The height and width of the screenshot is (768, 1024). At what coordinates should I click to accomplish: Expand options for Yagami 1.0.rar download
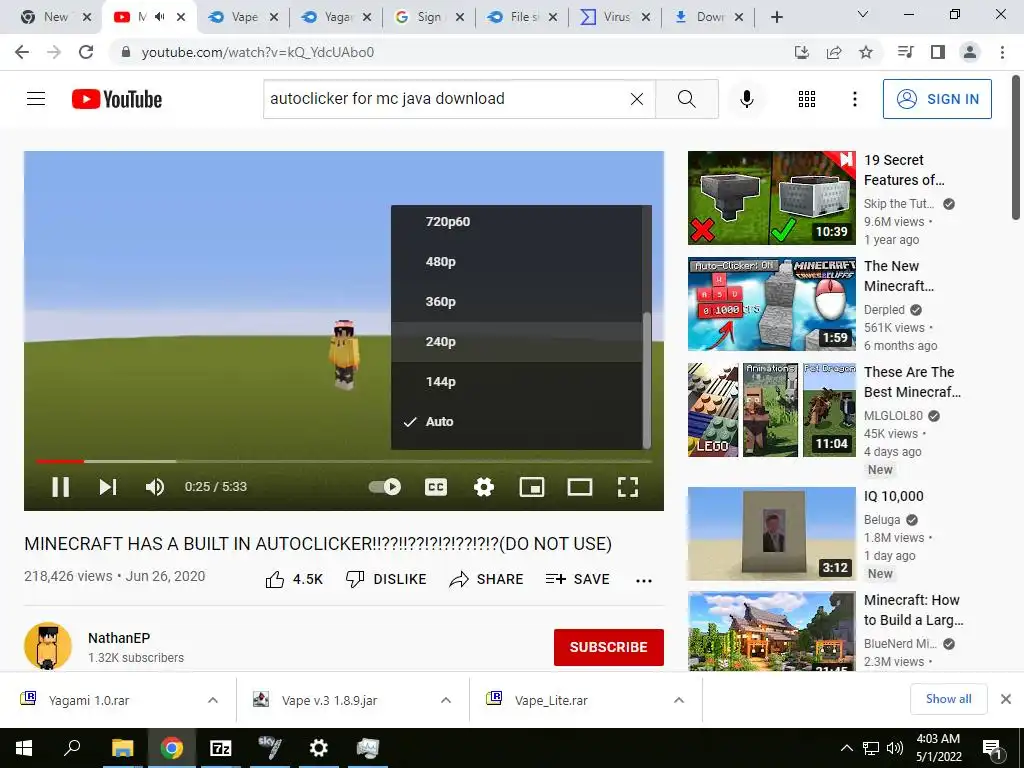(x=213, y=700)
